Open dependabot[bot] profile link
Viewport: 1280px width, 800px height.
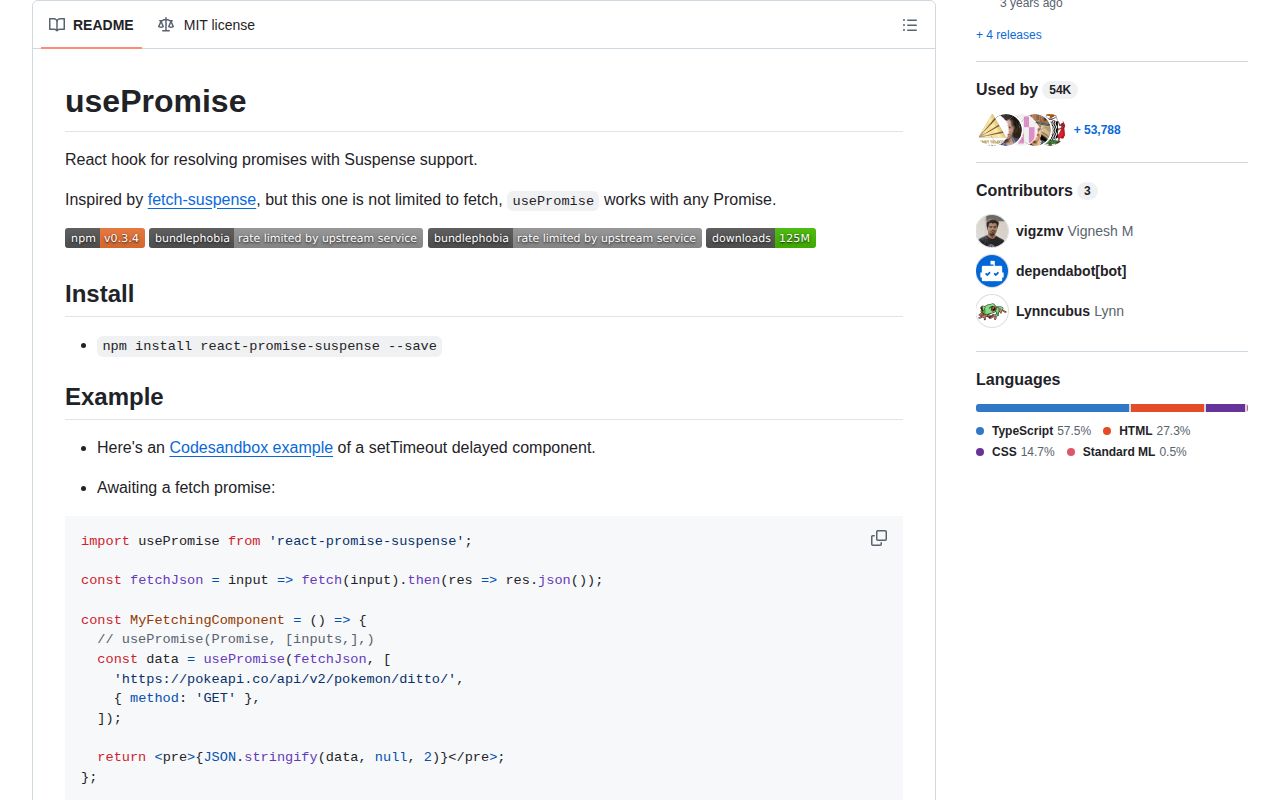click(1071, 271)
